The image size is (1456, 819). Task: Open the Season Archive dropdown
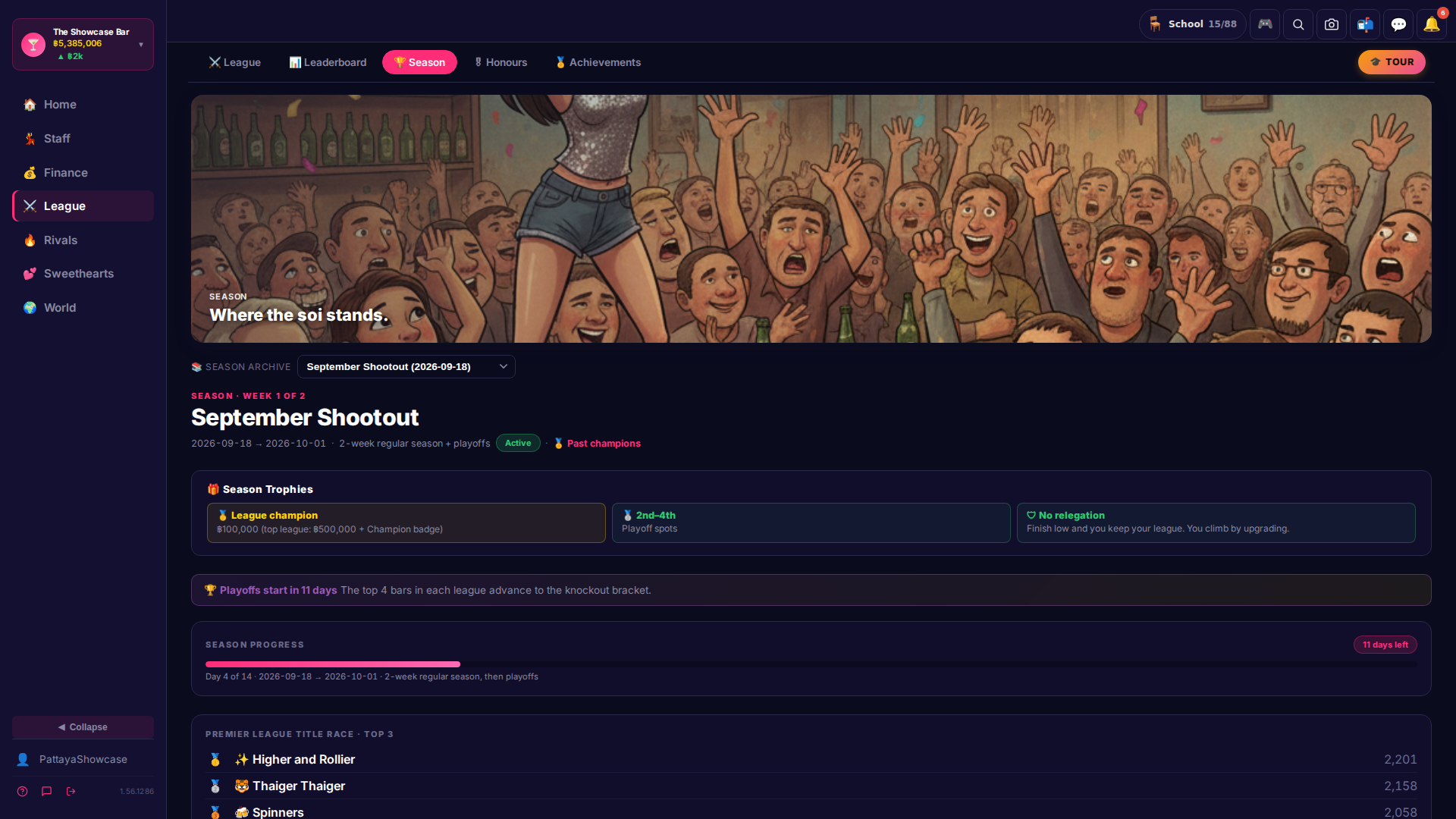406,367
